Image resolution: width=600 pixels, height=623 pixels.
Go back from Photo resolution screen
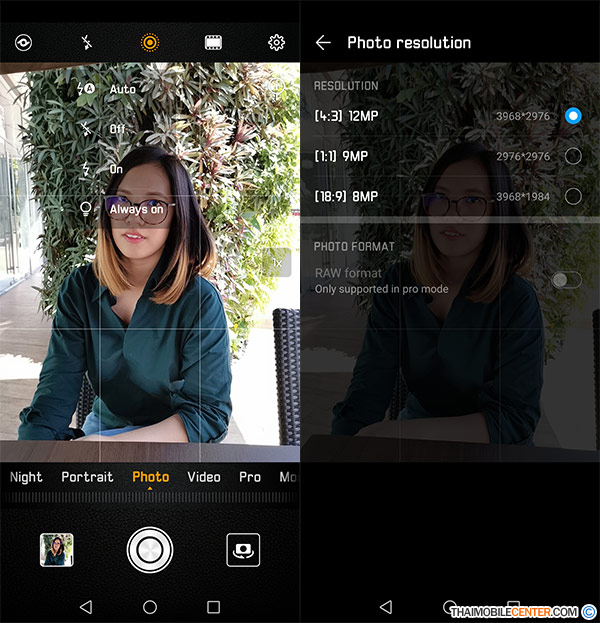(323, 43)
